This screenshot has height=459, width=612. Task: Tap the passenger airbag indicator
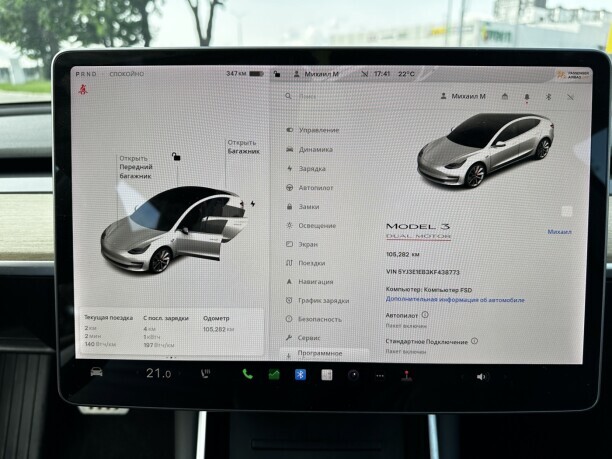573,75
